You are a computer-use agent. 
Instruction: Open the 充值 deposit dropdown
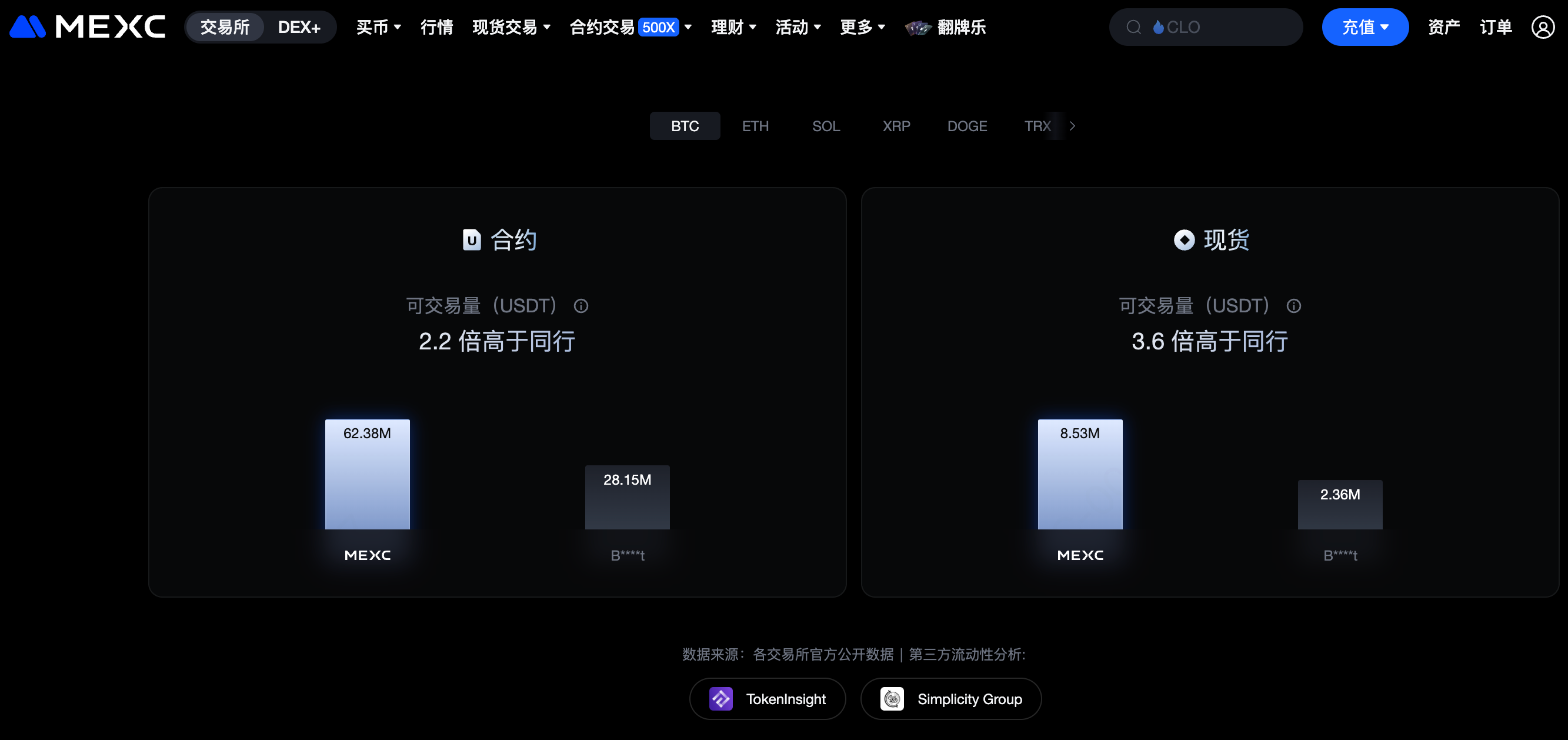1365,28
